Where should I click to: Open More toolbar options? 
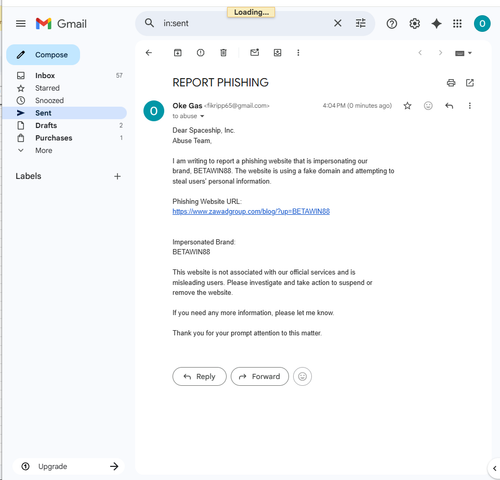pos(298,53)
